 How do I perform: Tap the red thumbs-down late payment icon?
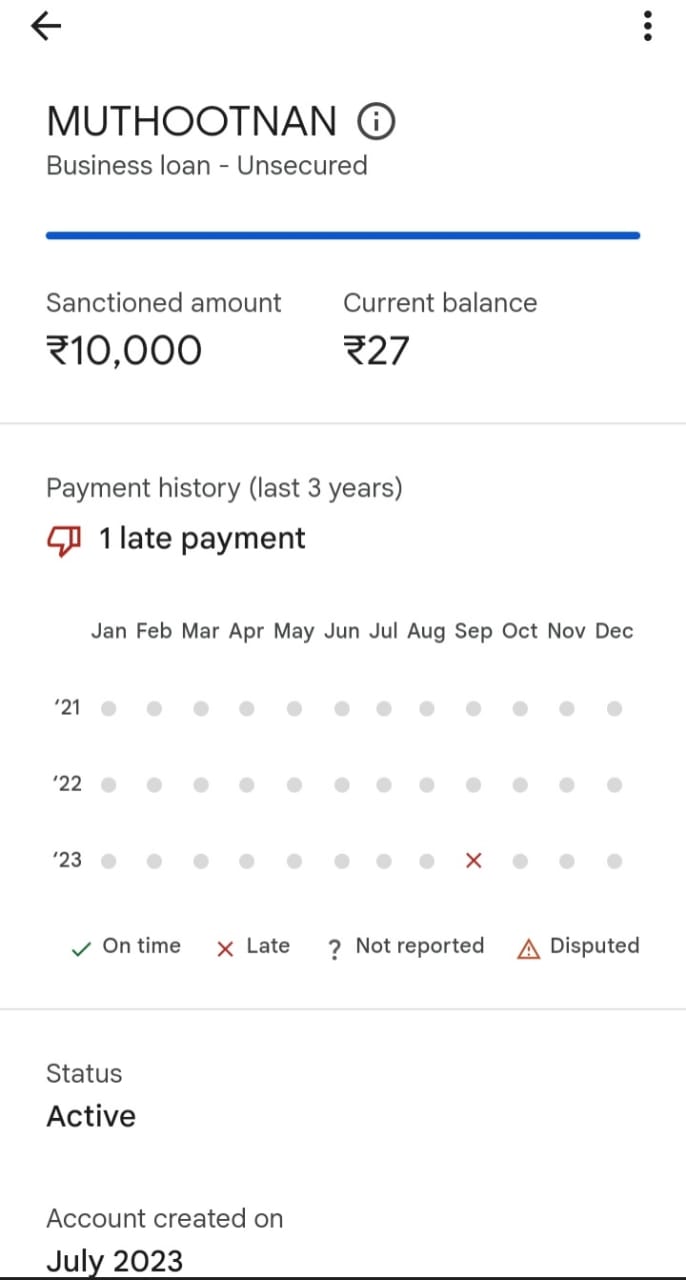[64, 541]
